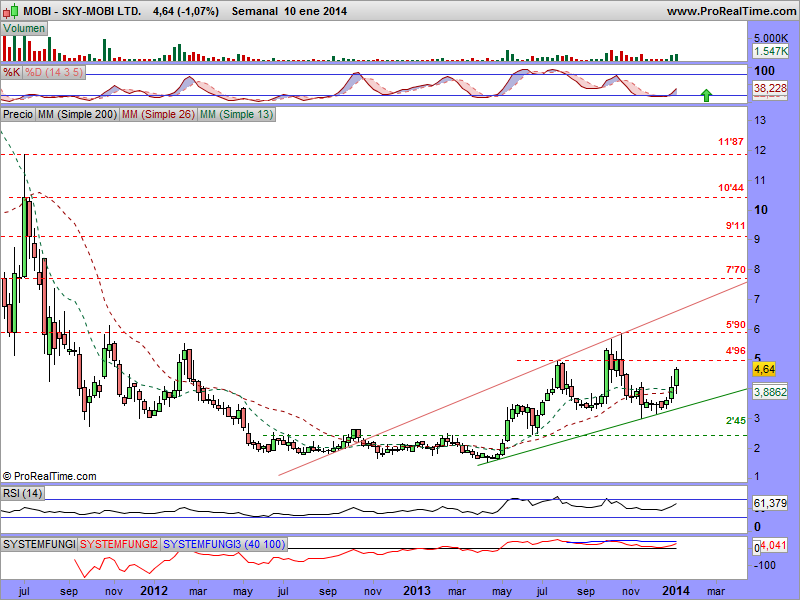Click the www.ProRealTime.com link
This screenshot has width=800, height=600.
coord(731,11)
